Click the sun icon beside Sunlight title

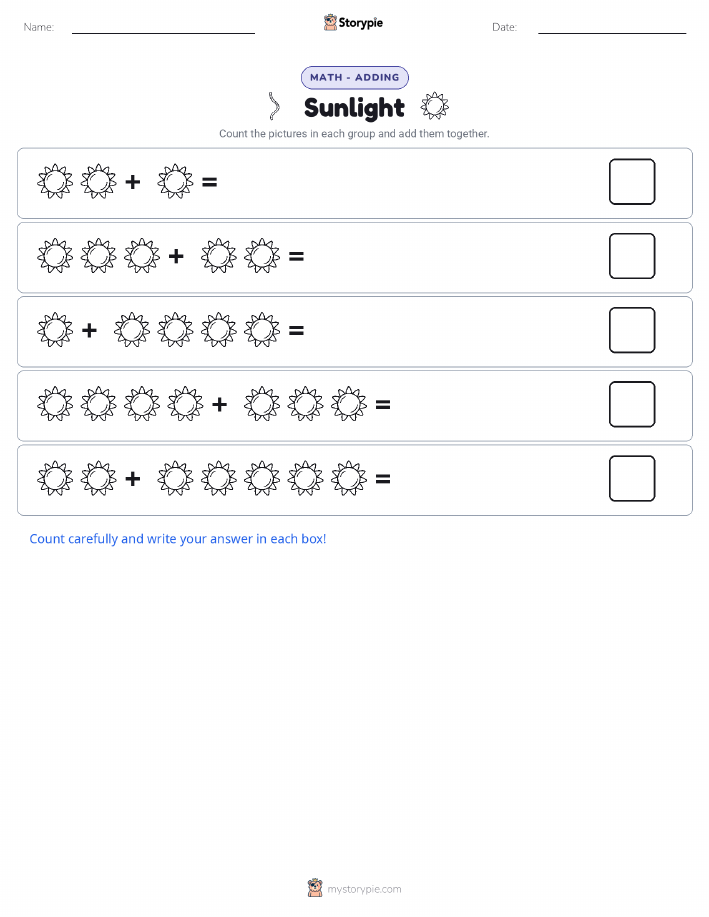pos(435,106)
